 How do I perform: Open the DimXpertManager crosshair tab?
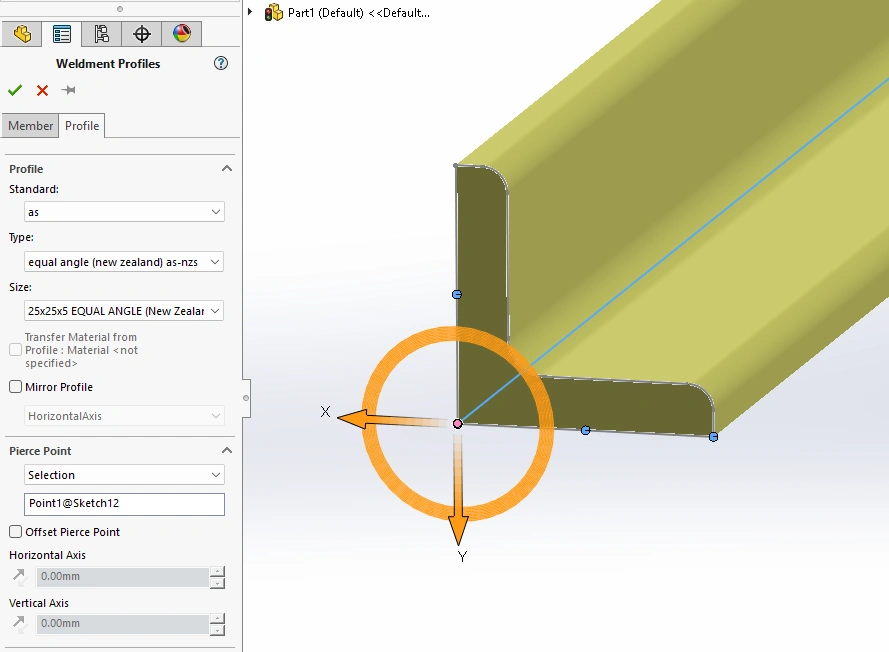pyautogui.click(x=142, y=34)
